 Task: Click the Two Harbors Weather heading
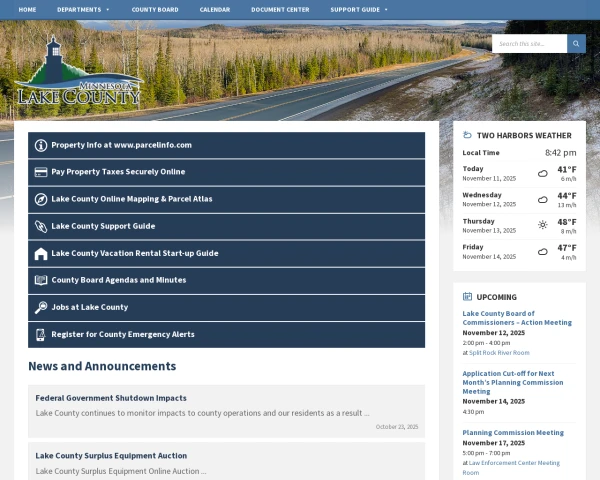coord(524,136)
